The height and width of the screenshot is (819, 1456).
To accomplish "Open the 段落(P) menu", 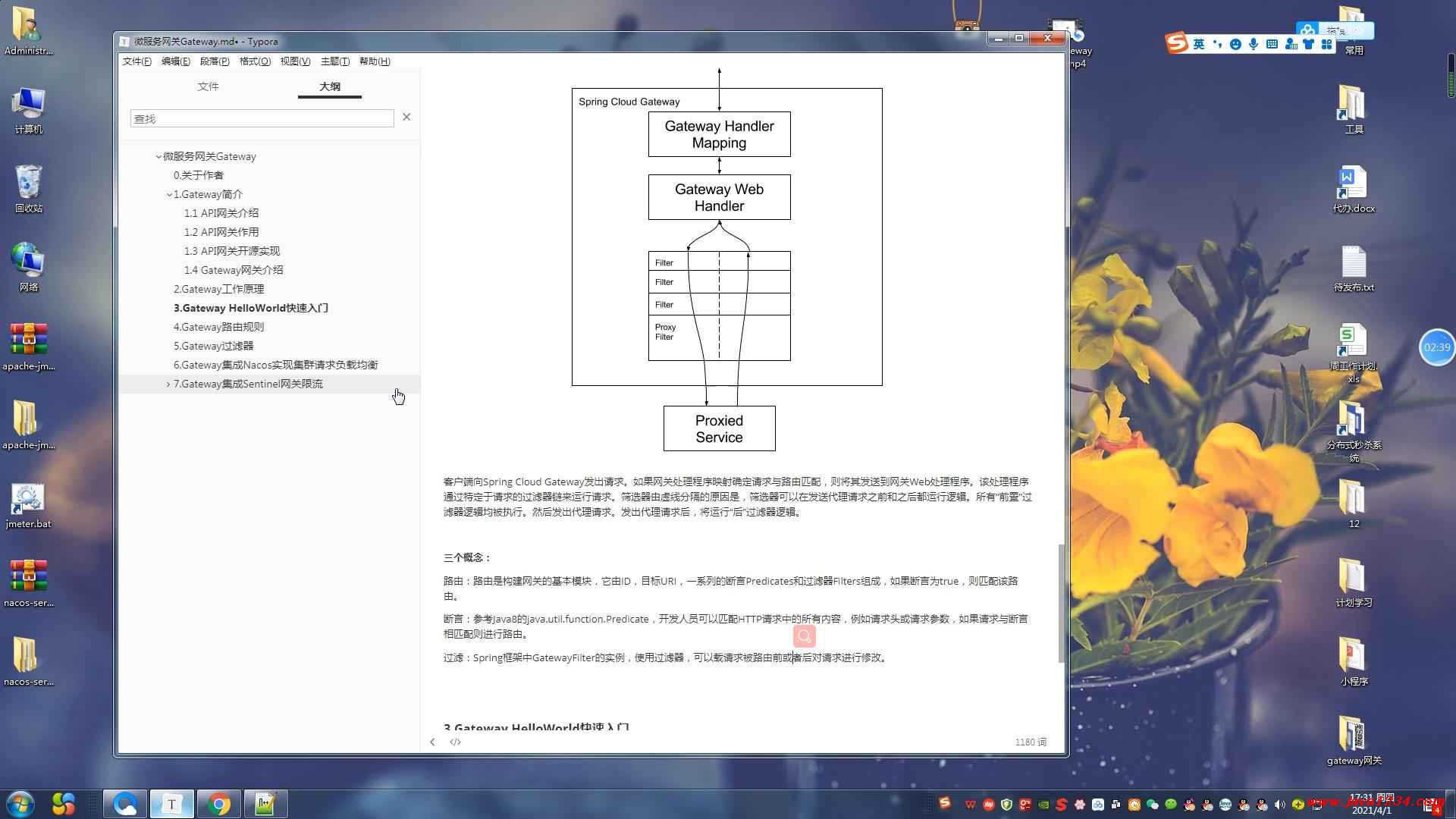I will (x=215, y=61).
